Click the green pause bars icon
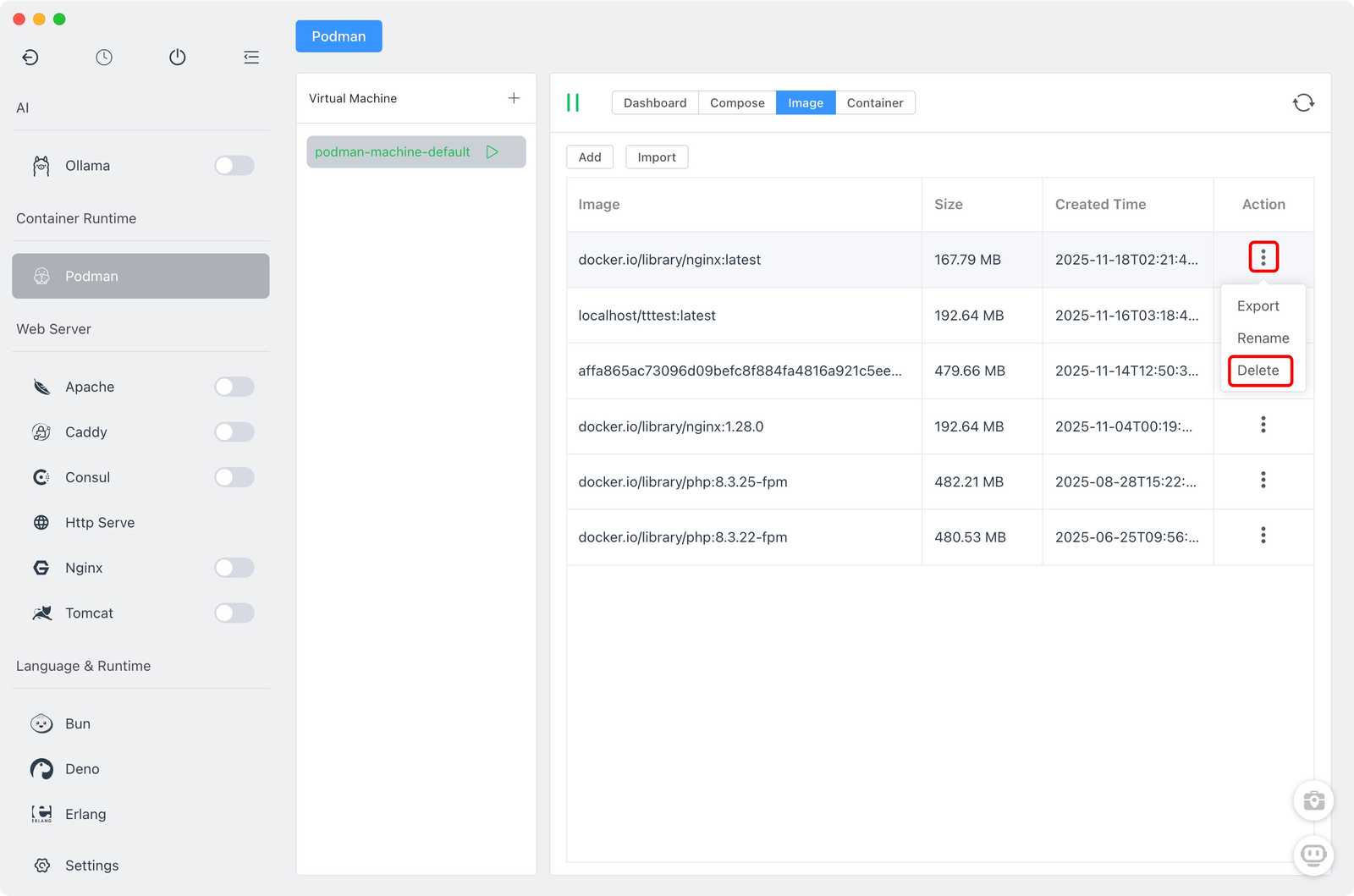Image resolution: width=1354 pixels, height=896 pixels. pyautogui.click(x=573, y=103)
